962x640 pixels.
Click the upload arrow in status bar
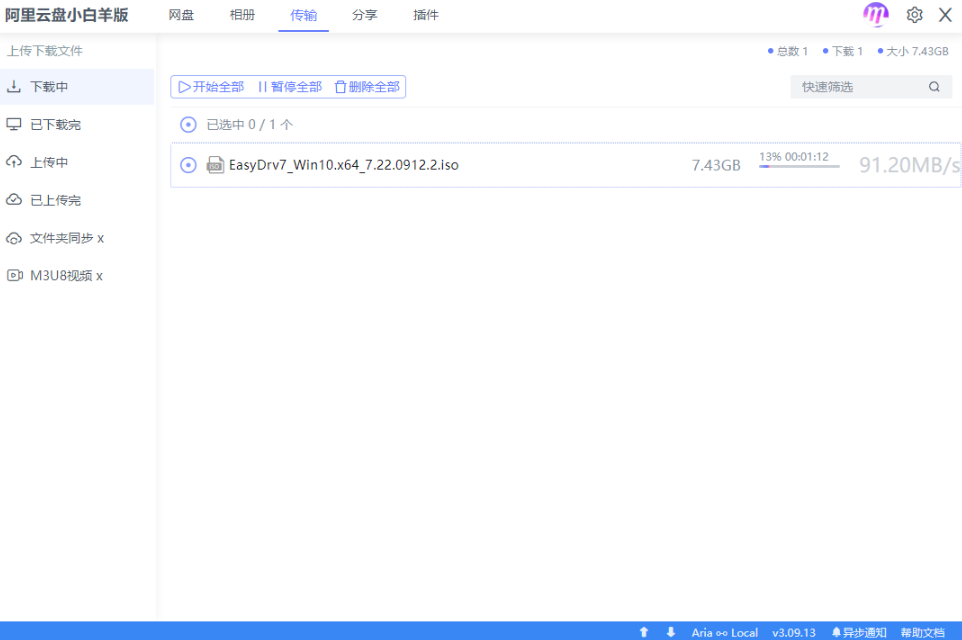coord(644,632)
